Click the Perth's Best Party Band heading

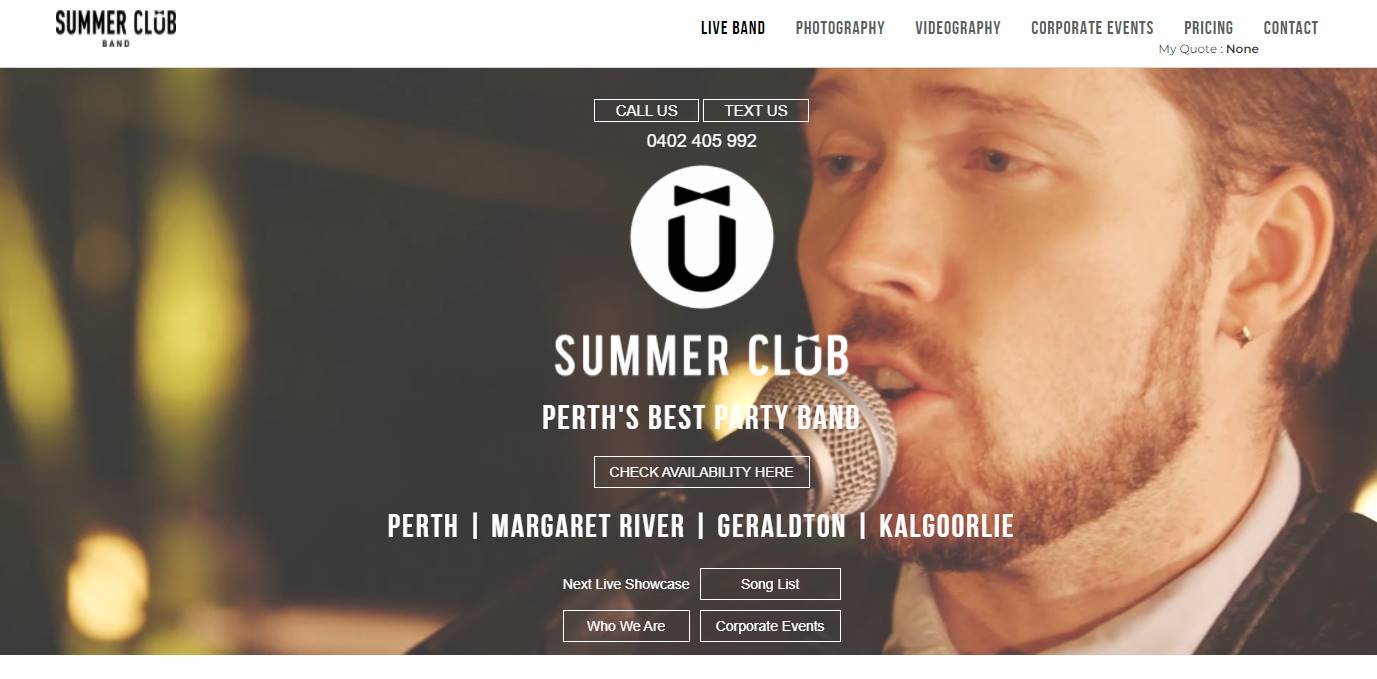click(x=701, y=417)
